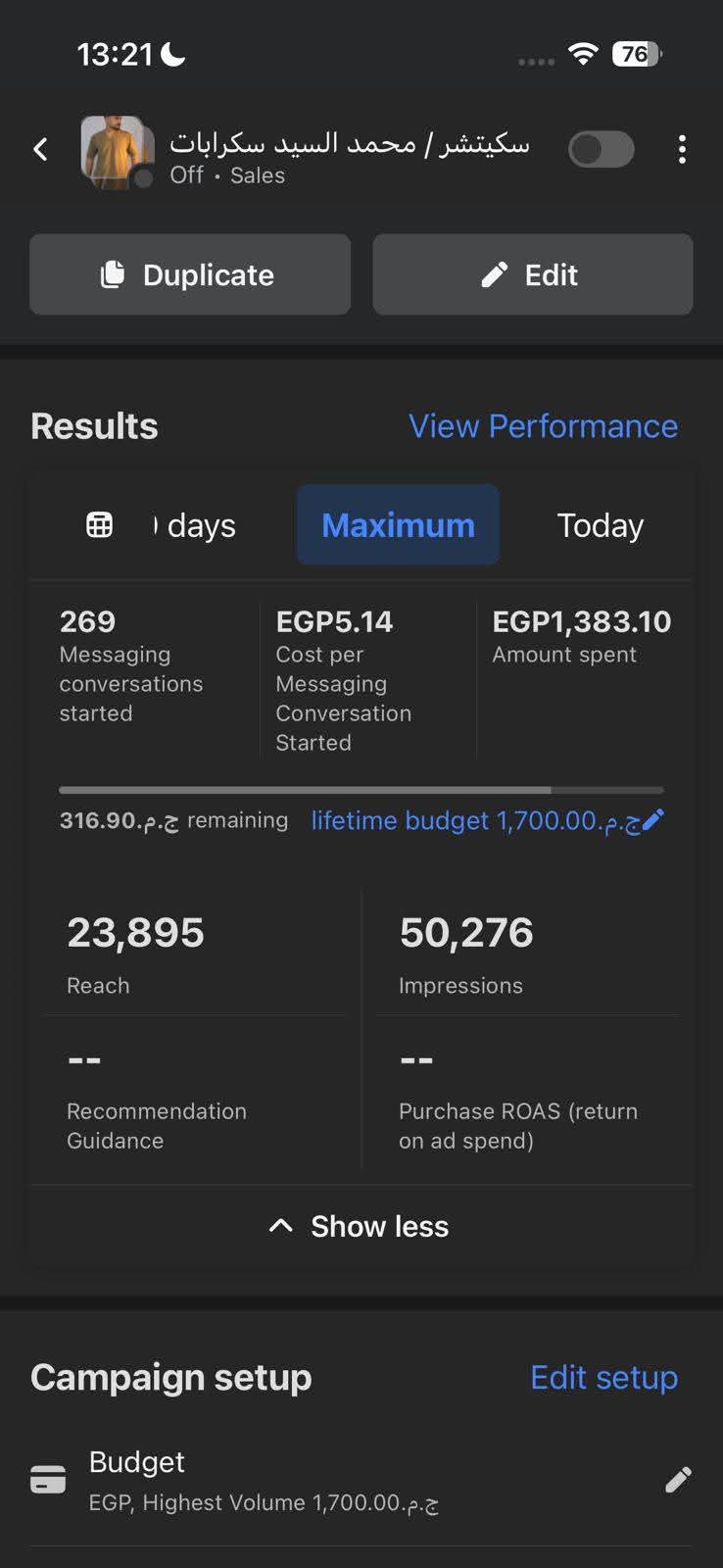Tap the back arrow icon
The image size is (723, 1568).
(40, 149)
